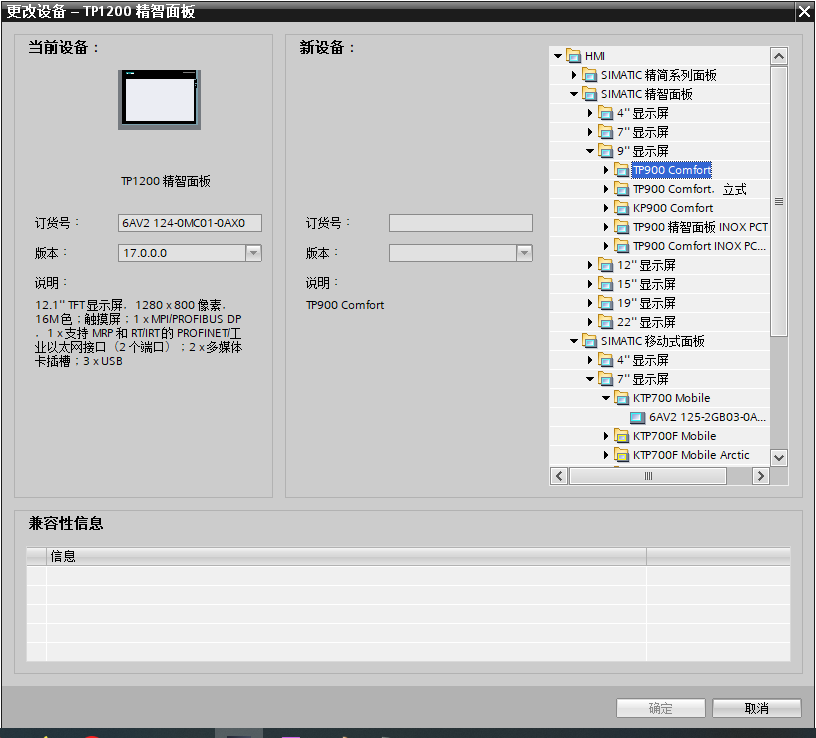Click new device 订货号 field
816x738 pixels.
click(461, 223)
